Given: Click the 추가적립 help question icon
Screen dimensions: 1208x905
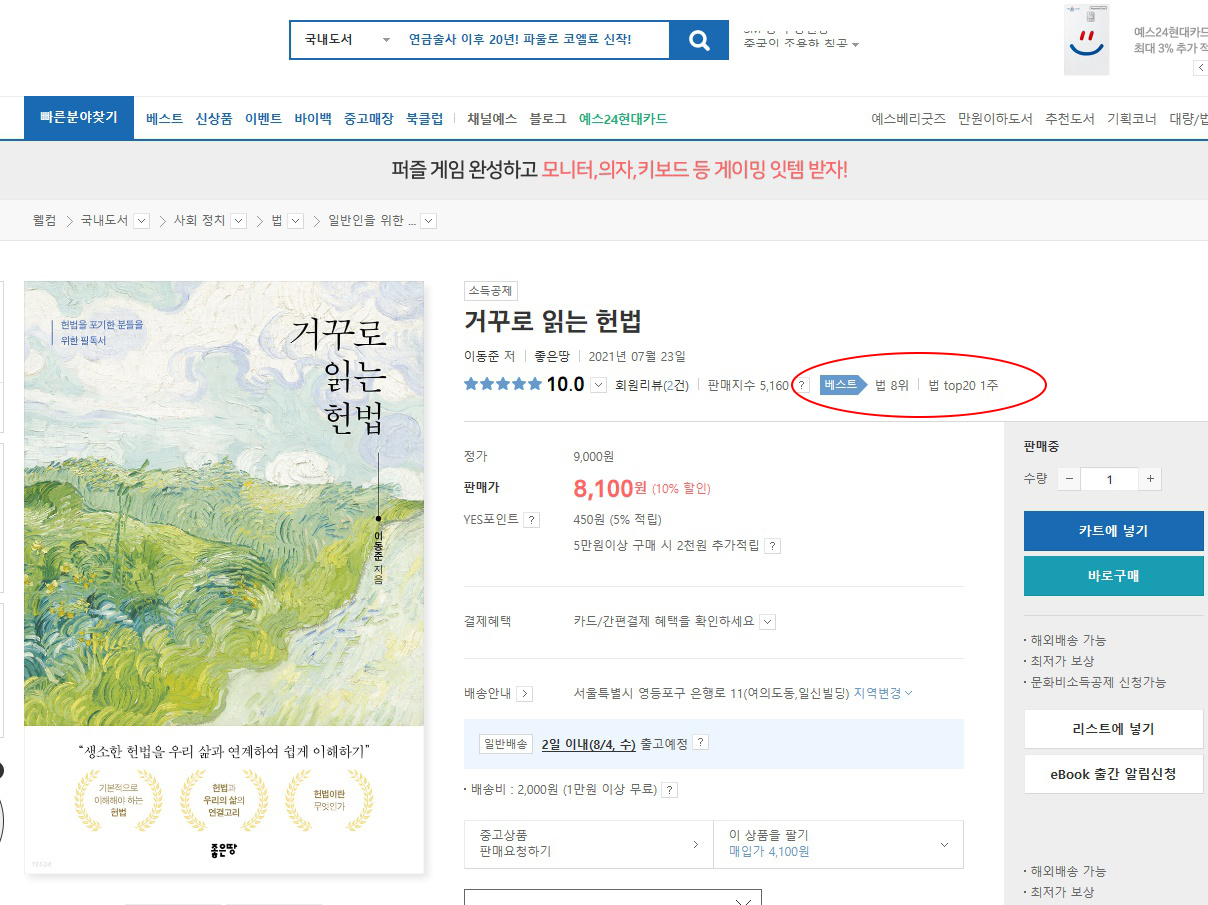Looking at the screenshot, I should 772,546.
